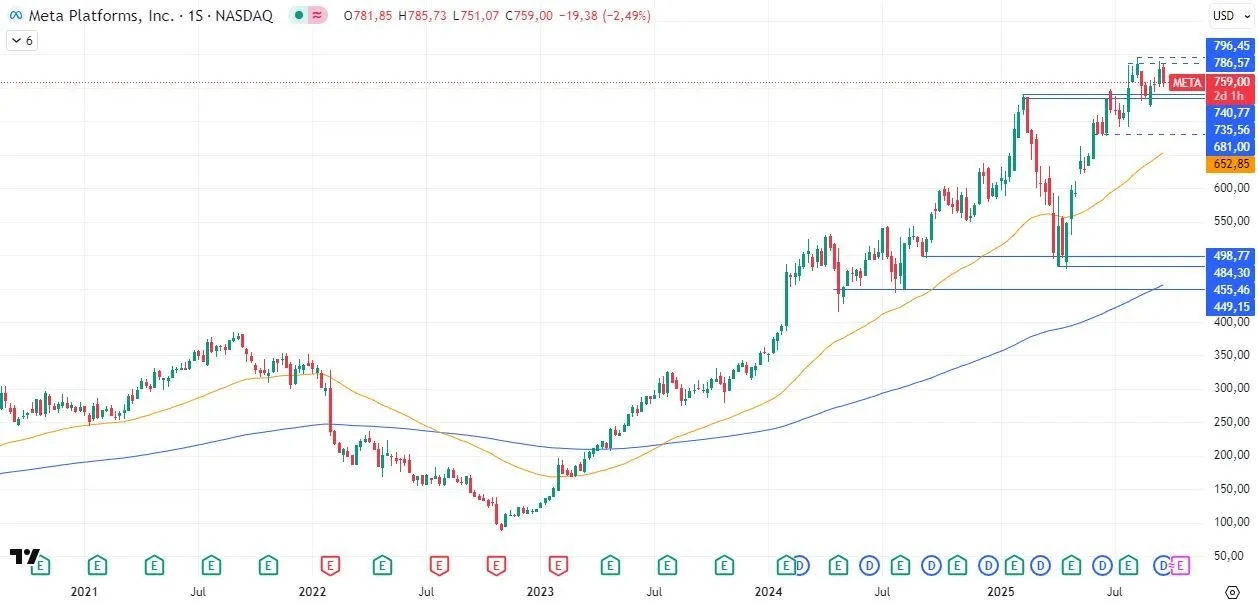The image size is (1258, 605).
Task: Click the purple upcoming earnings marker
Action: [1179, 566]
